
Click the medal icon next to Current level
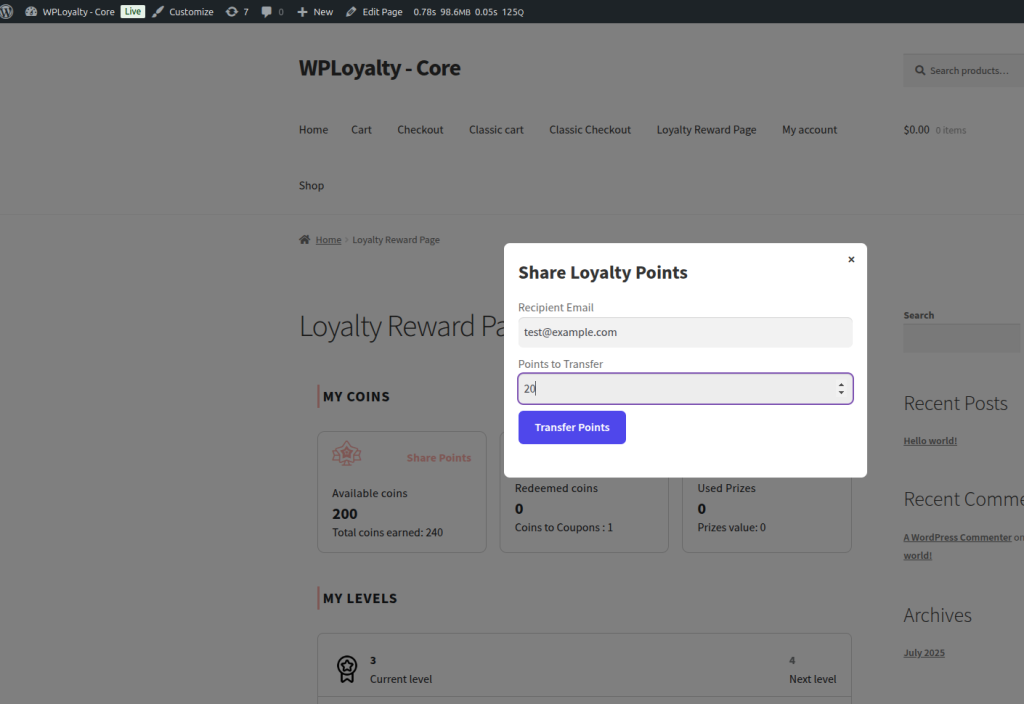click(x=347, y=670)
